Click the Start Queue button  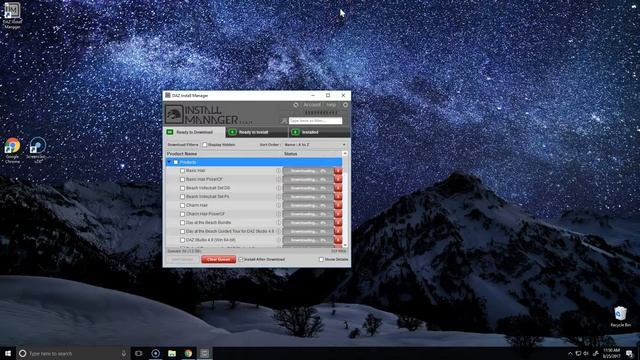point(182,259)
